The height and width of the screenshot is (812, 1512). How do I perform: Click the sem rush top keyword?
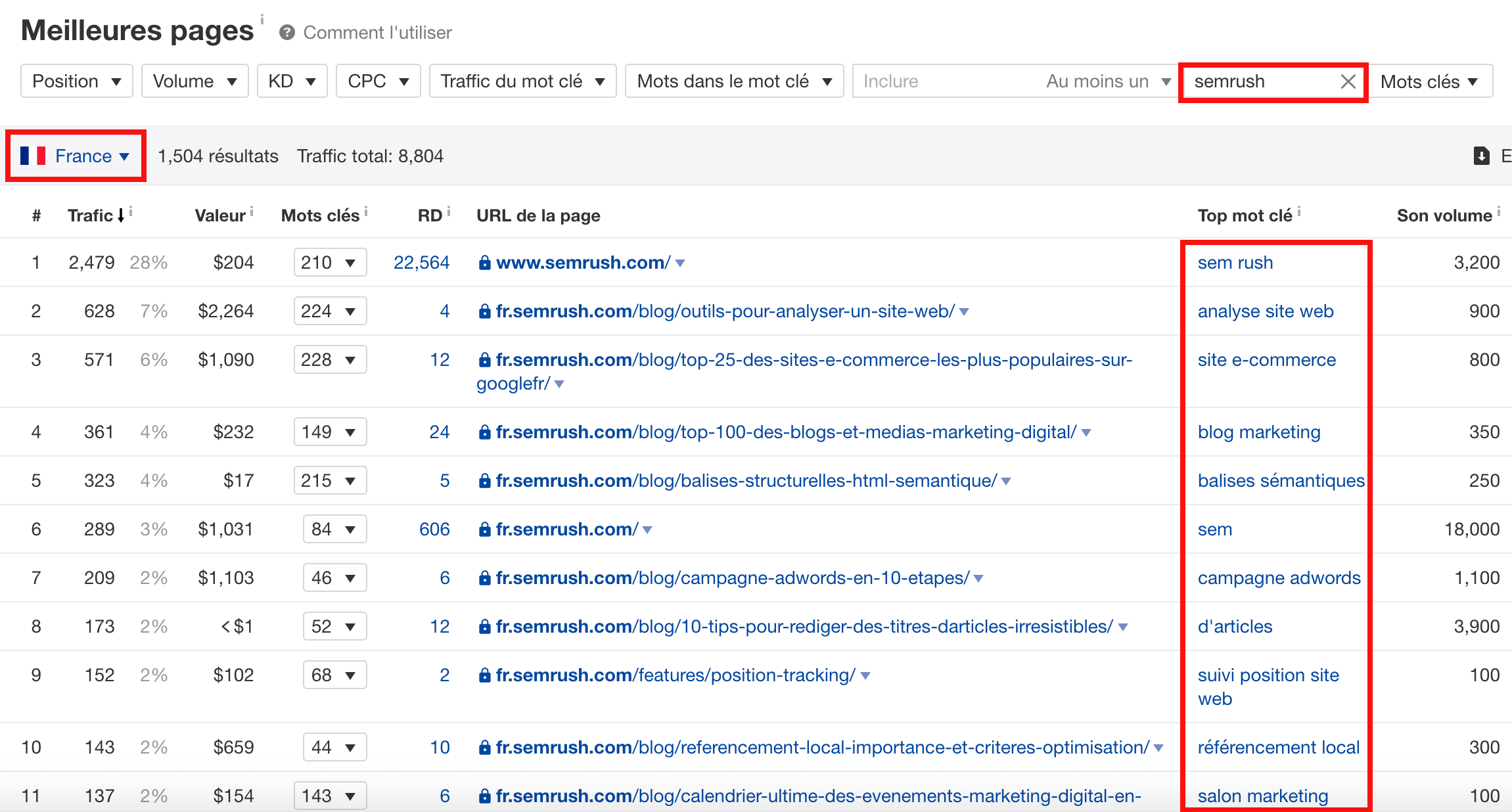[1235, 263]
